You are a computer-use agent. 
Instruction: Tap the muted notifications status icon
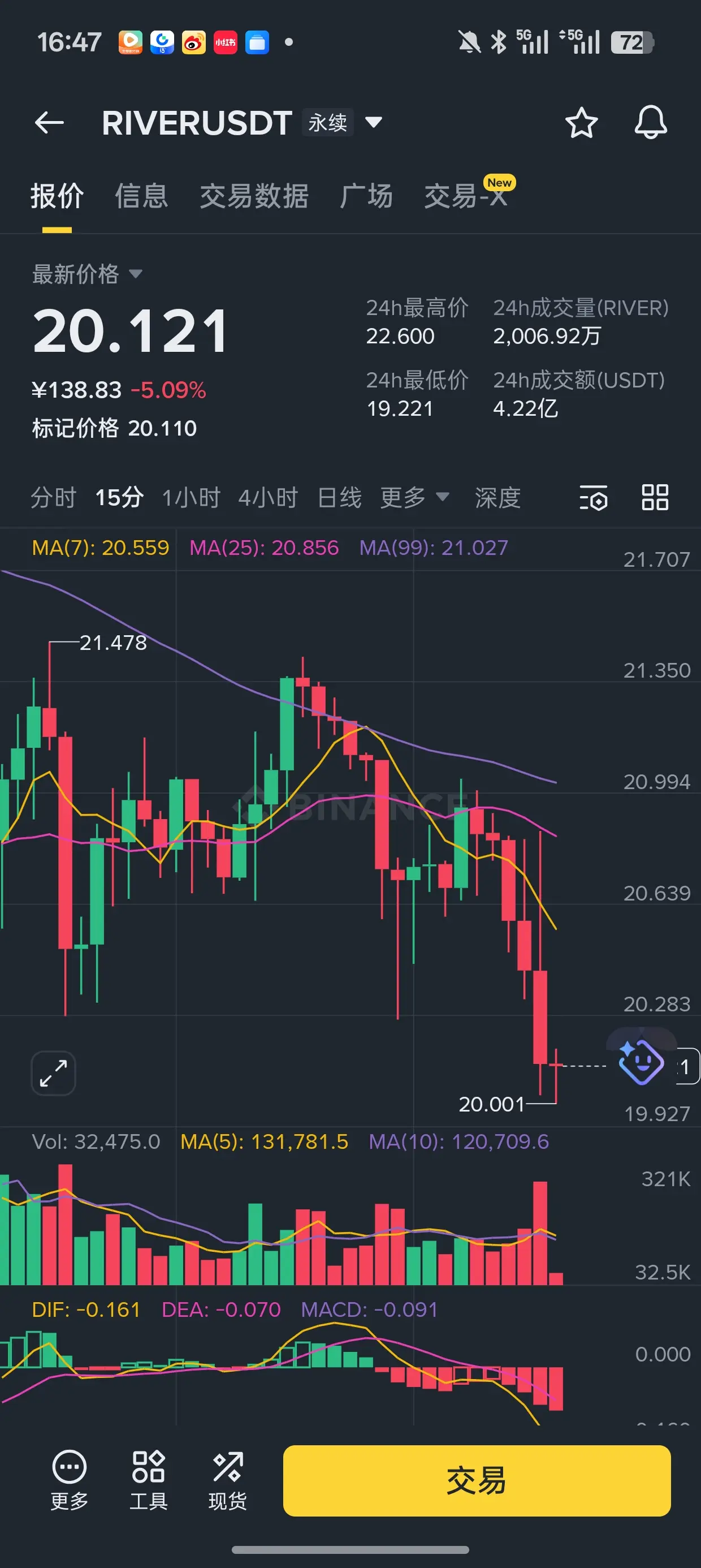point(469,42)
